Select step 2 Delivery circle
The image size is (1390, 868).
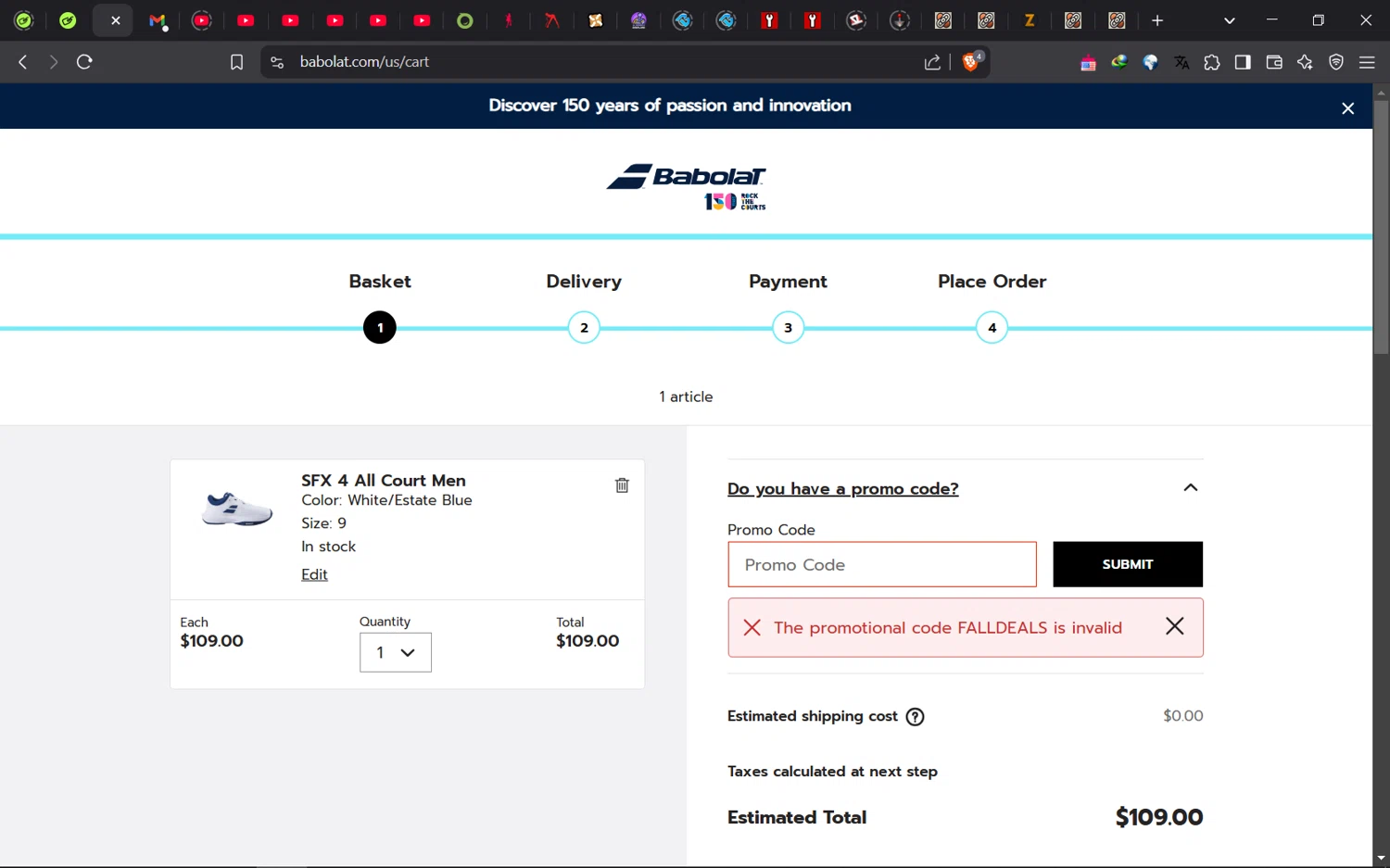(x=584, y=328)
